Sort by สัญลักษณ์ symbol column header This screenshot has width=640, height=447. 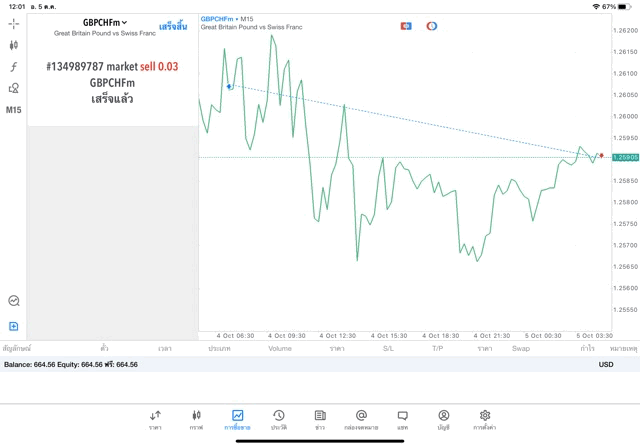pos(17,348)
